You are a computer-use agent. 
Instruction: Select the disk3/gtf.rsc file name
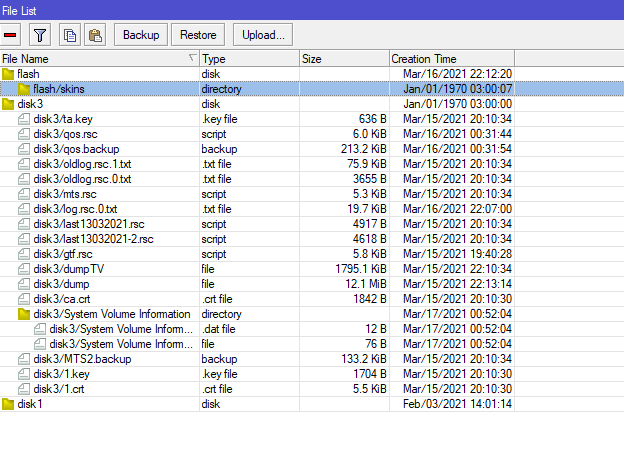click(63, 254)
